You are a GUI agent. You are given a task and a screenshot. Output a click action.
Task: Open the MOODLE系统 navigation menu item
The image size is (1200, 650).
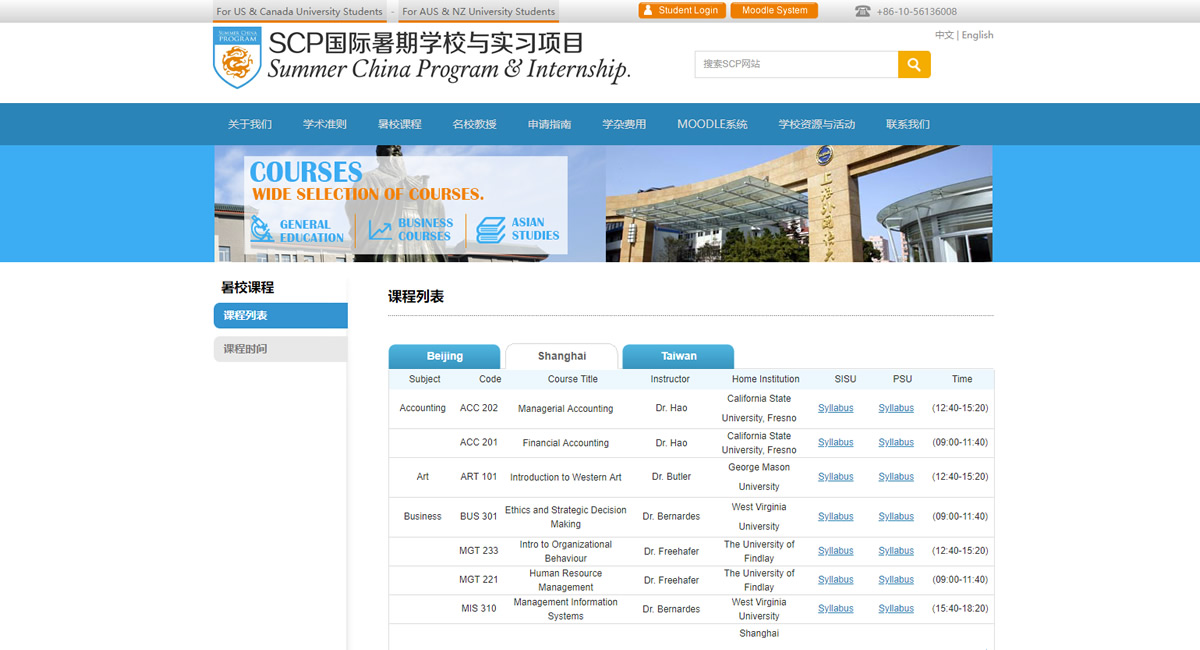[712, 124]
